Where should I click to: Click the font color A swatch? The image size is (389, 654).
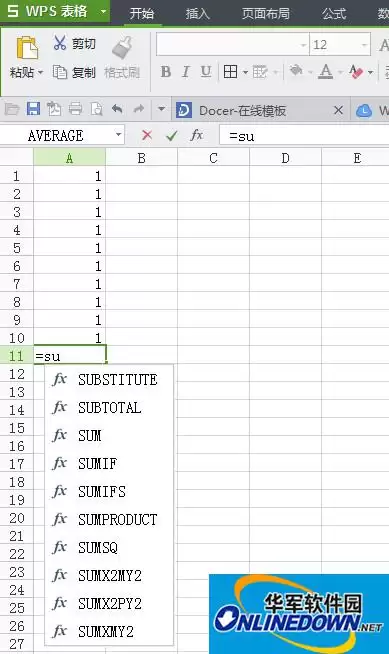pyautogui.click(x=326, y=72)
